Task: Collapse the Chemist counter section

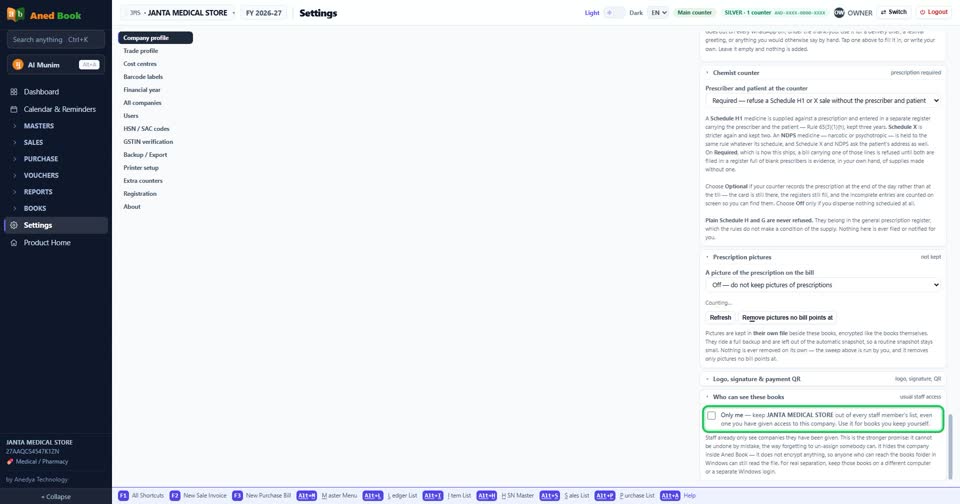Action: pyautogui.click(x=823, y=72)
